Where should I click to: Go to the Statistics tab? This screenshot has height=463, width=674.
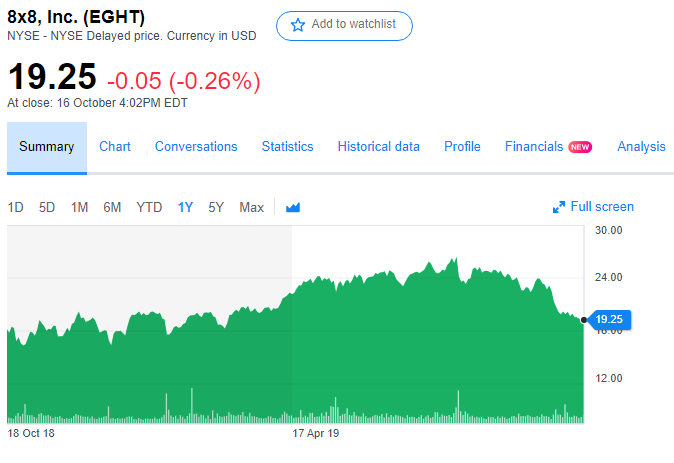pos(288,147)
